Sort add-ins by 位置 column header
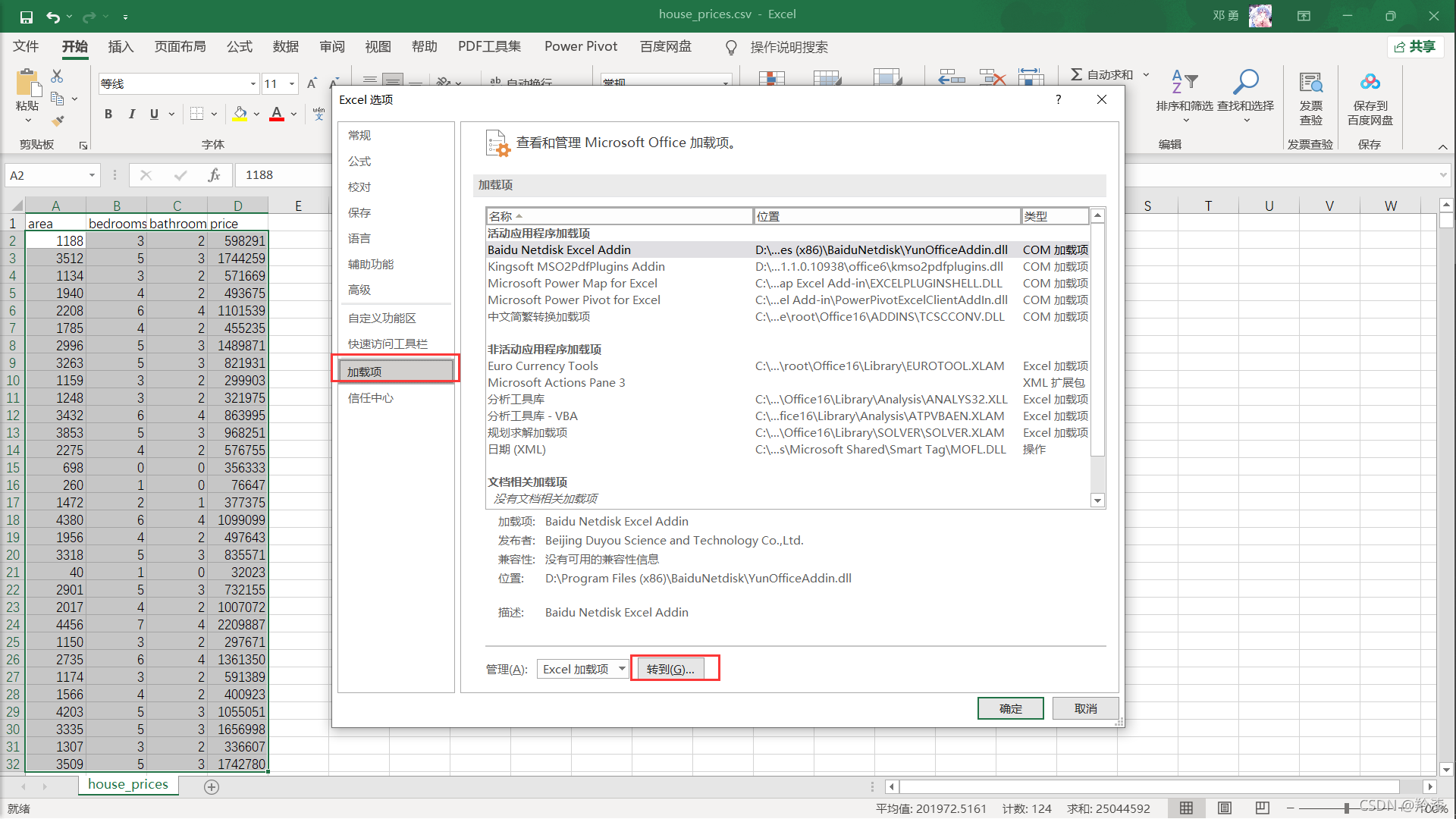 pyautogui.click(x=887, y=216)
